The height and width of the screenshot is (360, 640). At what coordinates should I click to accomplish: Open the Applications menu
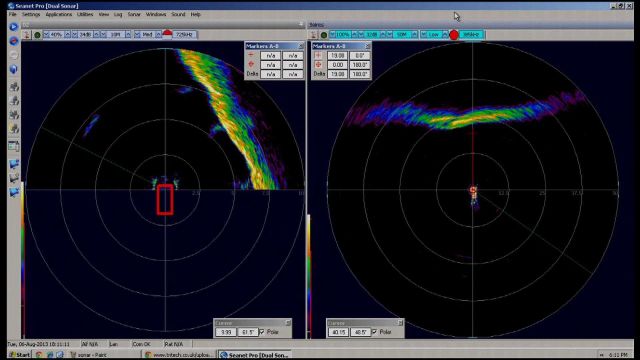click(58, 14)
